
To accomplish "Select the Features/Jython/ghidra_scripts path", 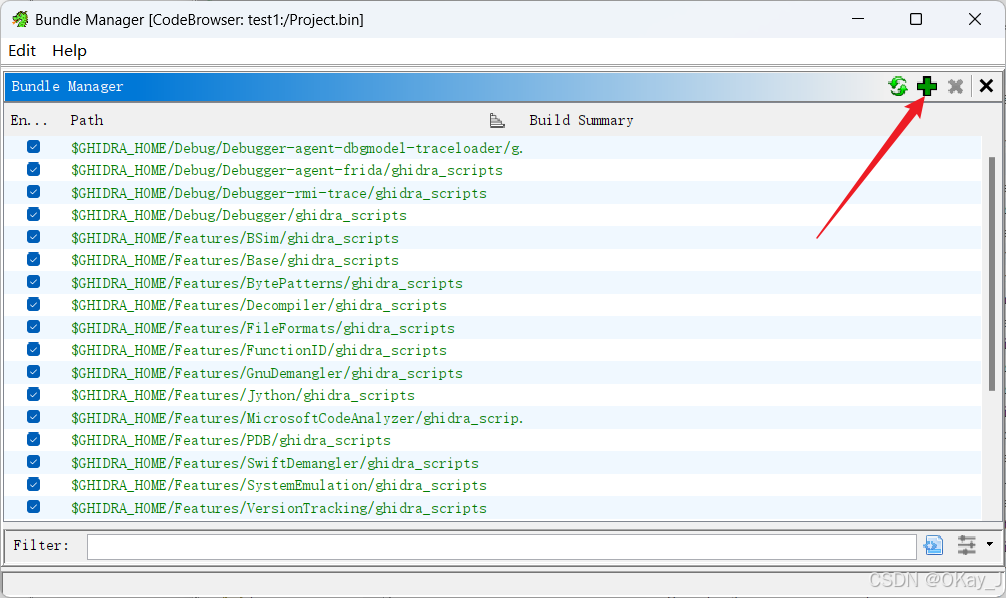I will tap(243, 395).
